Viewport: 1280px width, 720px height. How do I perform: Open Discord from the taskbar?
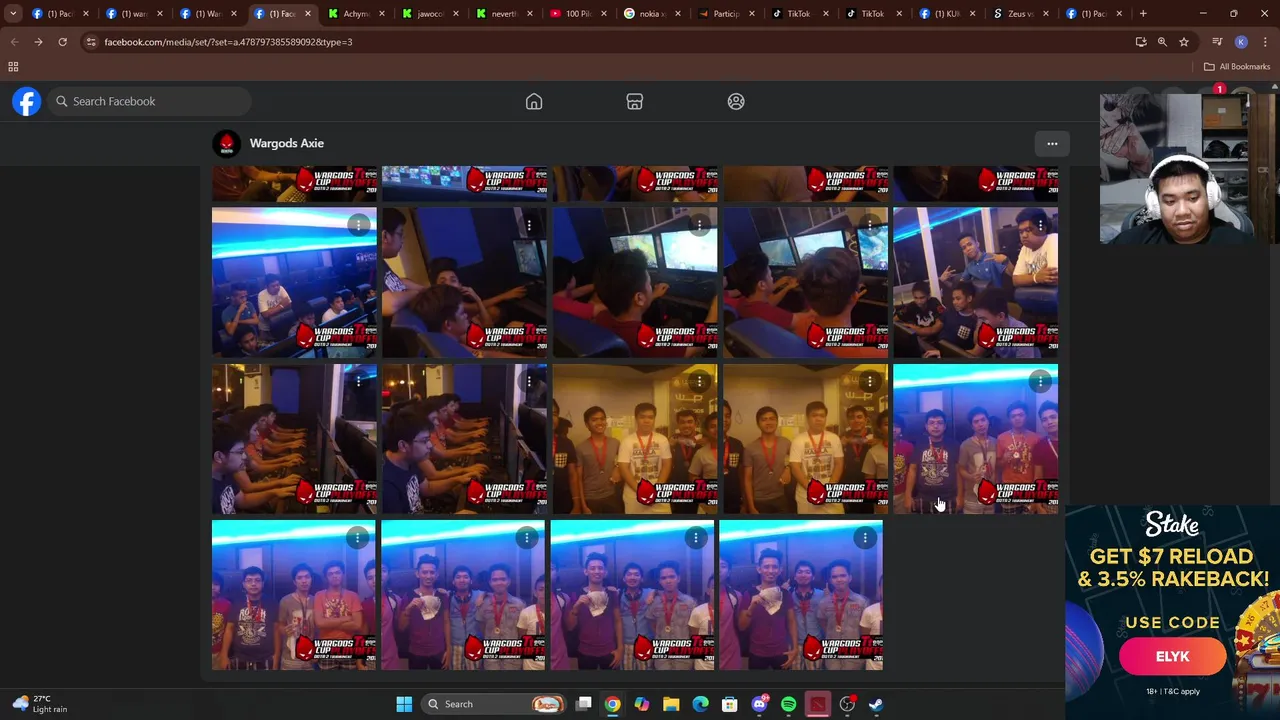pos(759,704)
